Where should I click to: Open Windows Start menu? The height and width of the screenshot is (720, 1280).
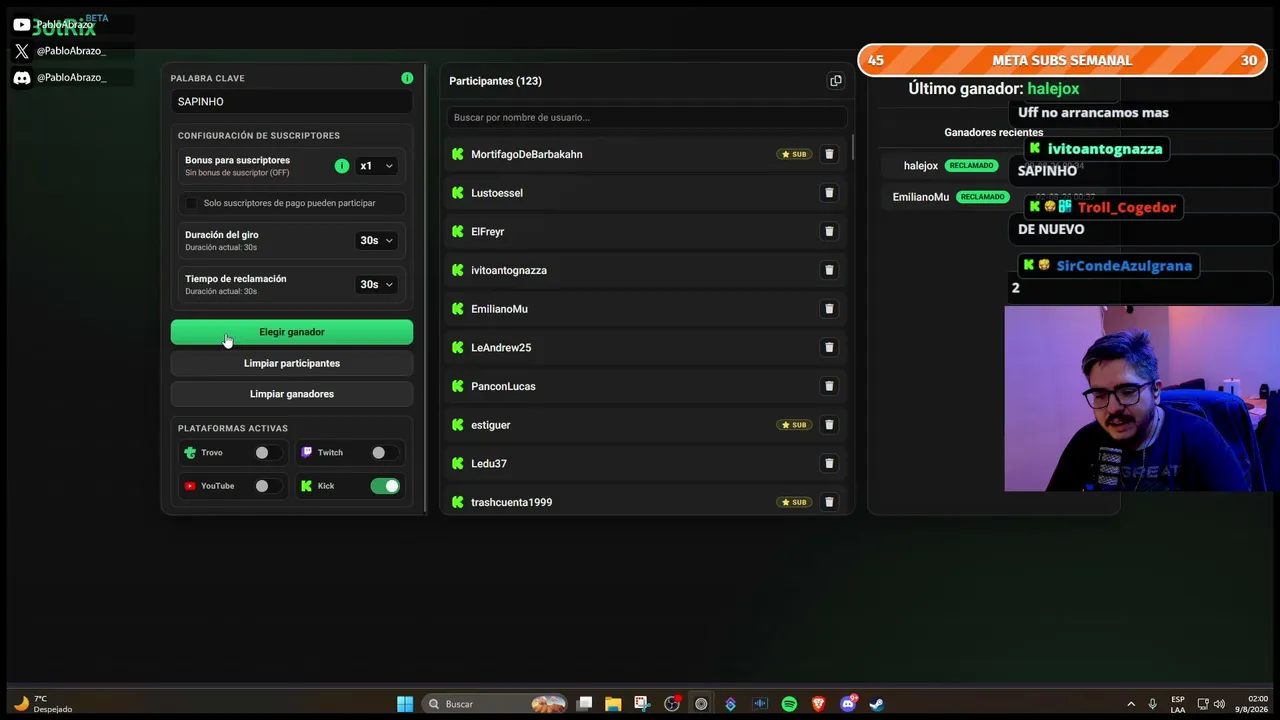405,704
